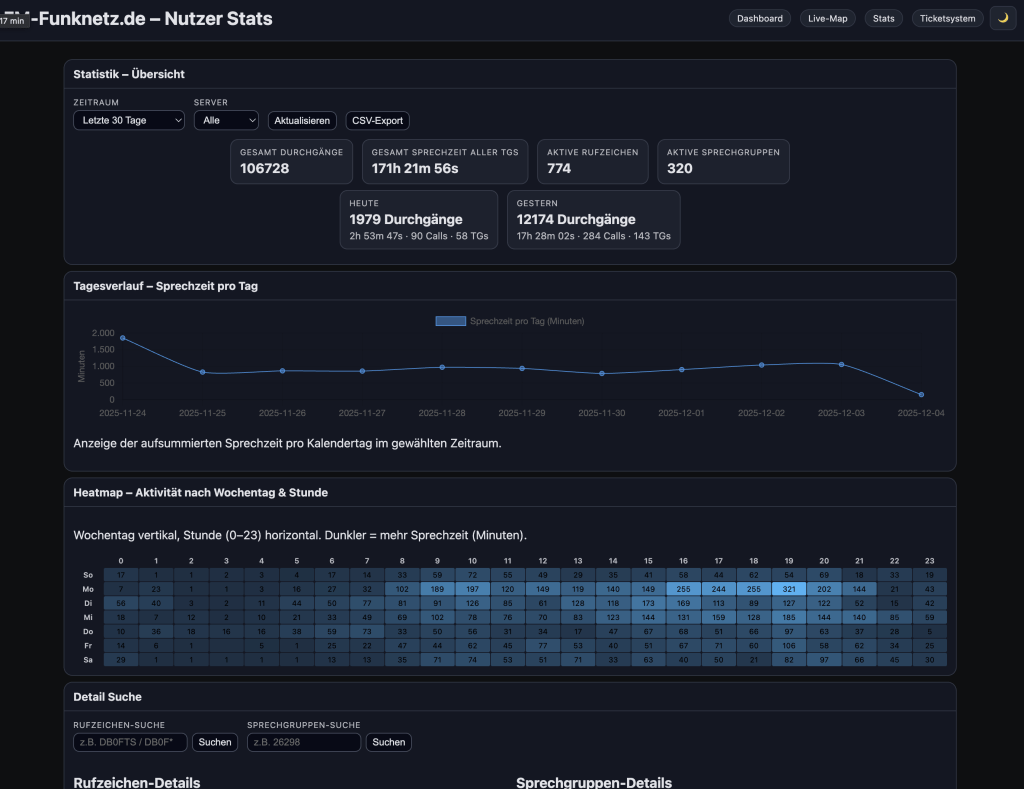Select the heatmap cell with value 321
1024x789 pixels.
789,590
